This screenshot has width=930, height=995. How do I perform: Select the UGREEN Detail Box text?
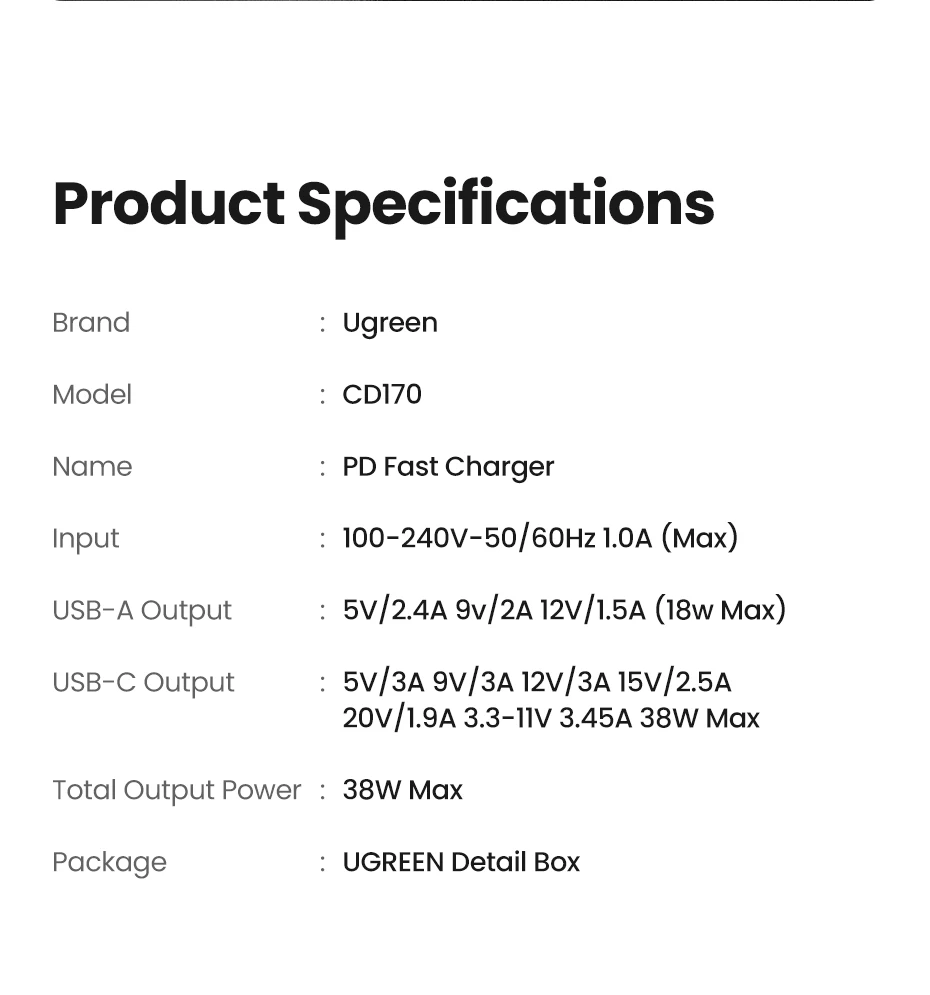(x=461, y=862)
